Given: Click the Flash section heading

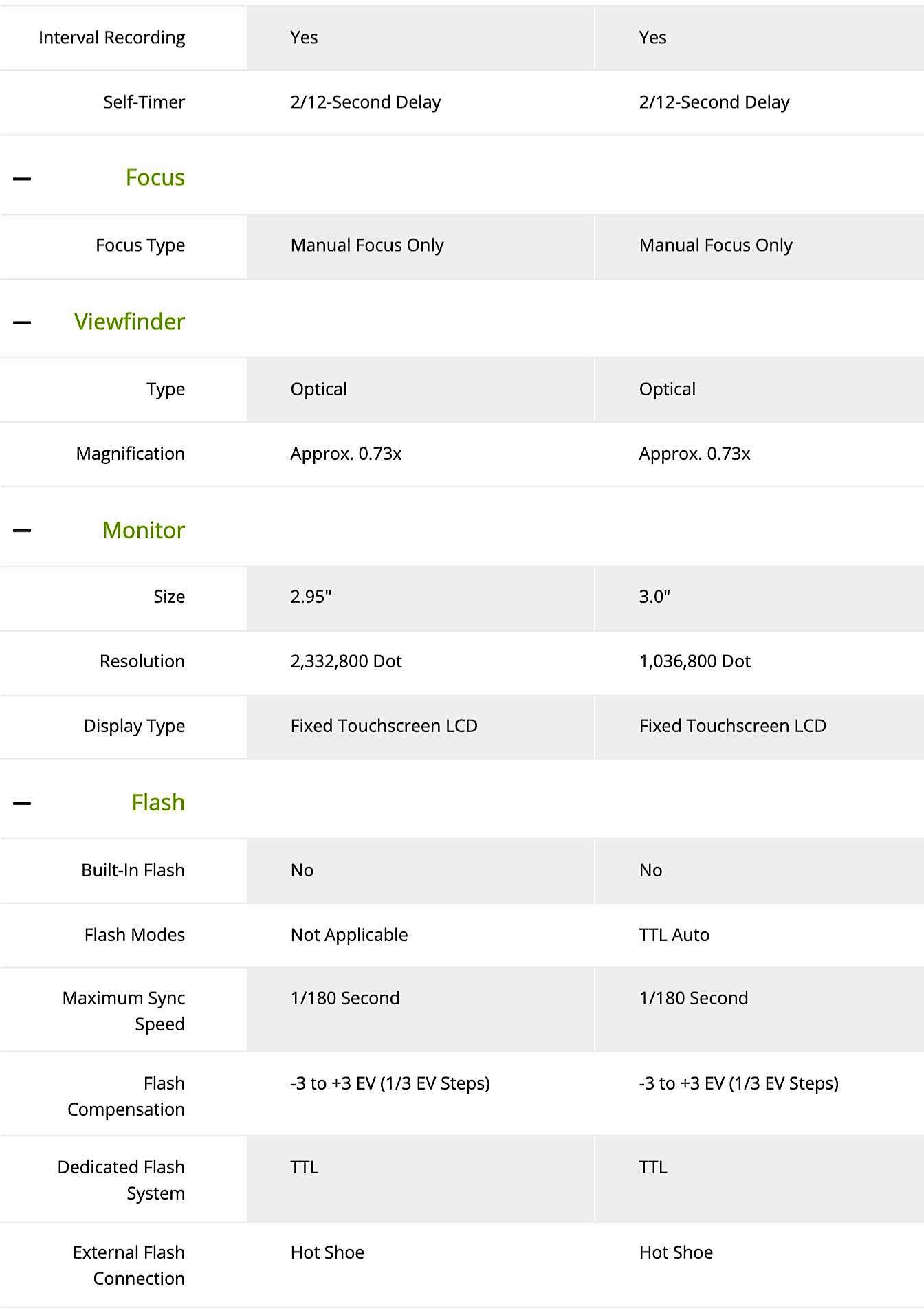Looking at the screenshot, I should tap(158, 802).
